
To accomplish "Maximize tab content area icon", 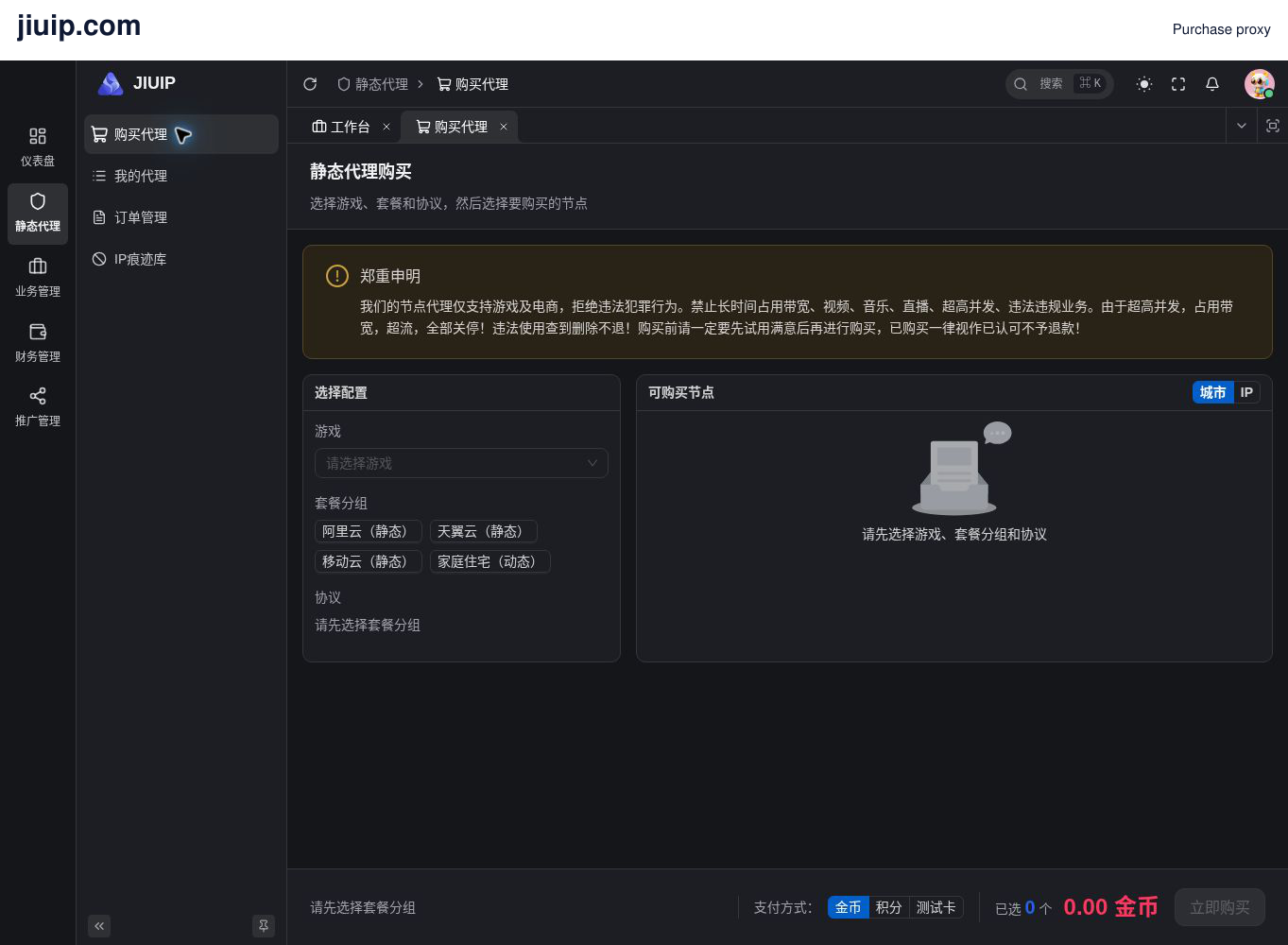I will (x=1273, y=126).
